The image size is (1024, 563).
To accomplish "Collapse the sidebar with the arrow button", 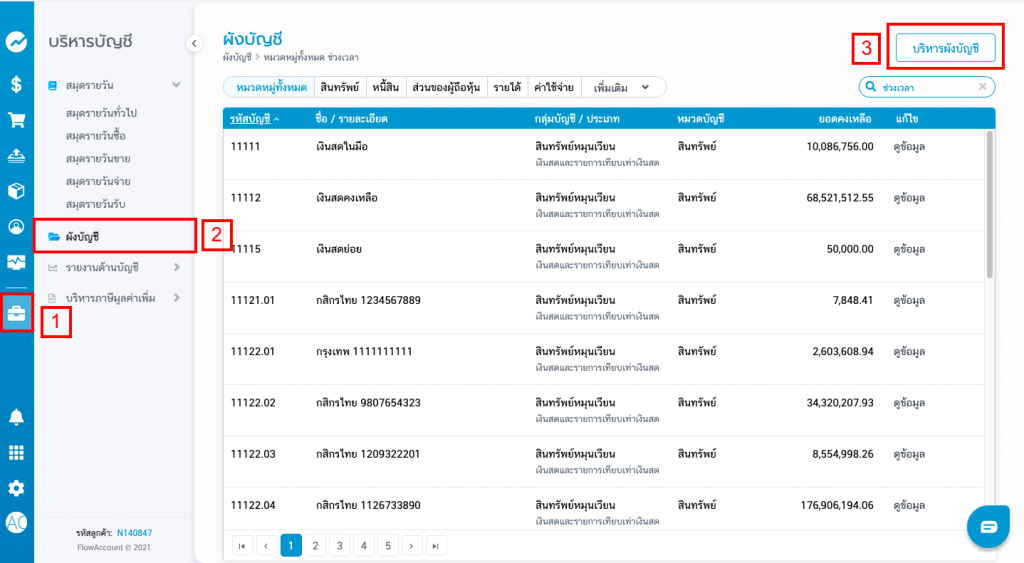I will [194, 42].
